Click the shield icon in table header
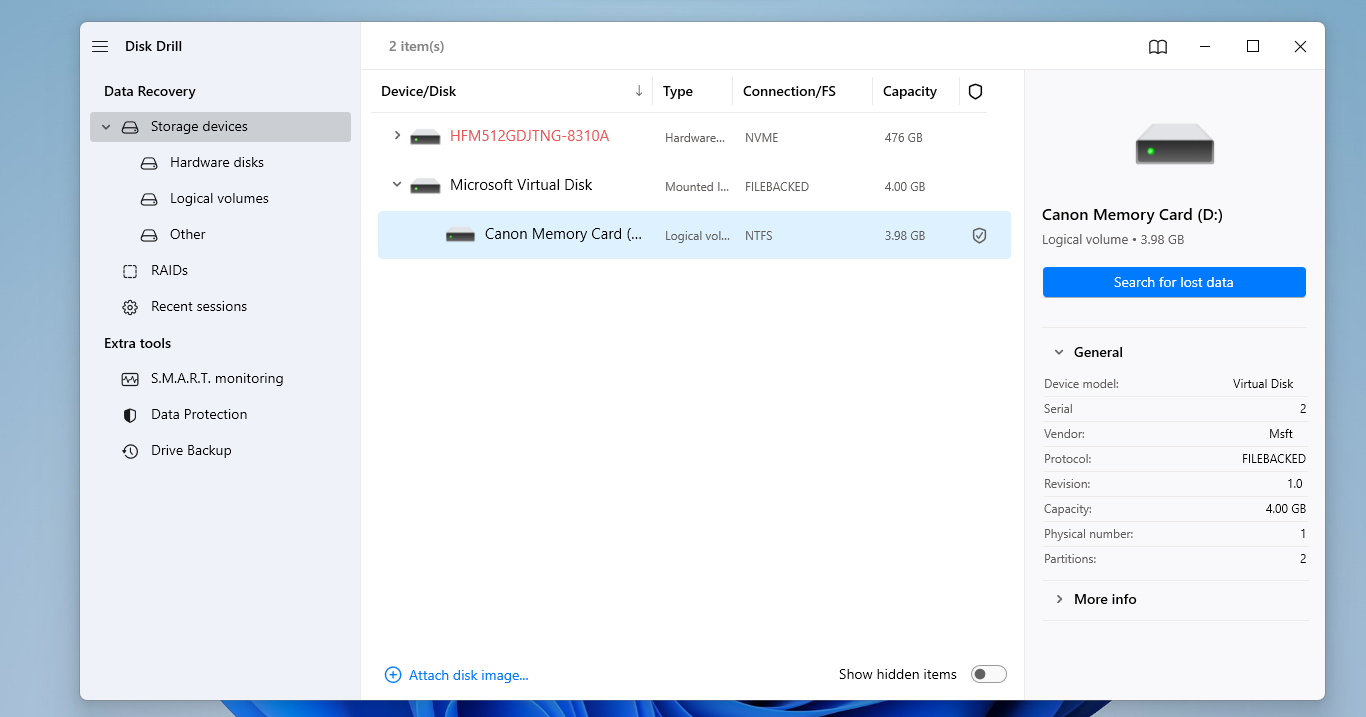The width and height of the screenshot is (1366, 717). (976, 91)
